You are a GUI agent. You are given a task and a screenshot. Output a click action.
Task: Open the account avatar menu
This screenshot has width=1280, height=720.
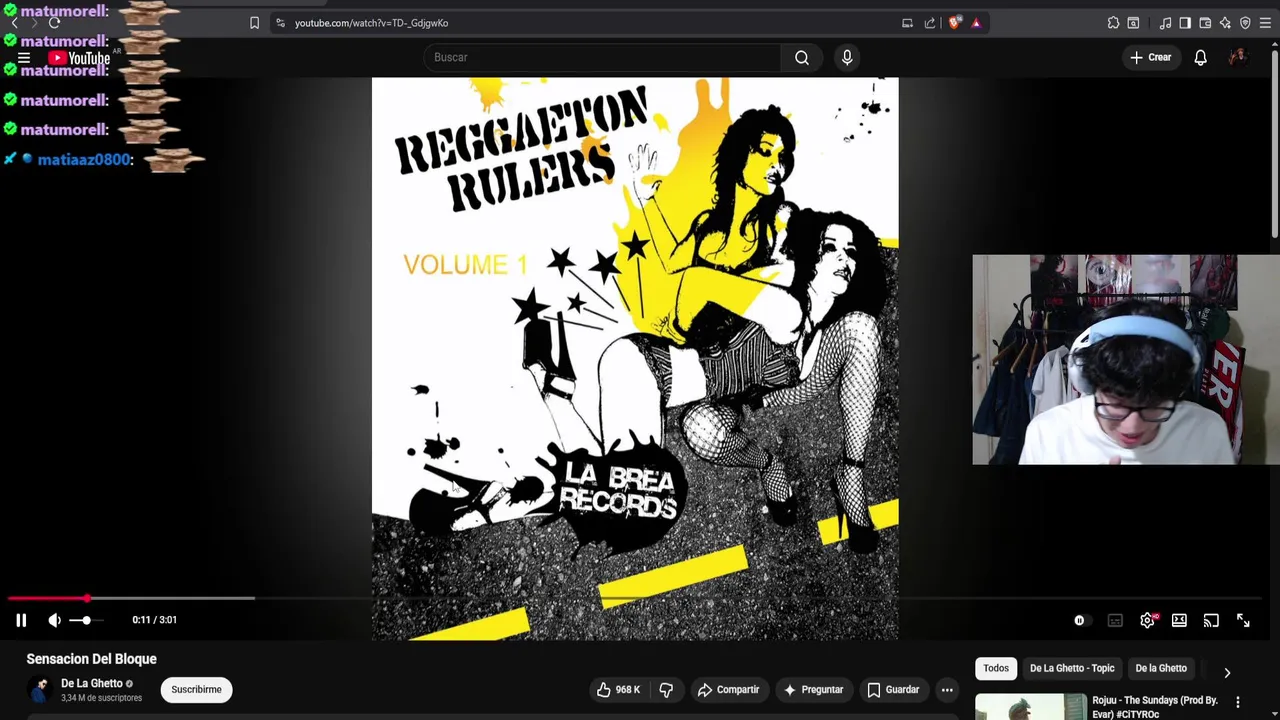click(x=1238, y=58)
